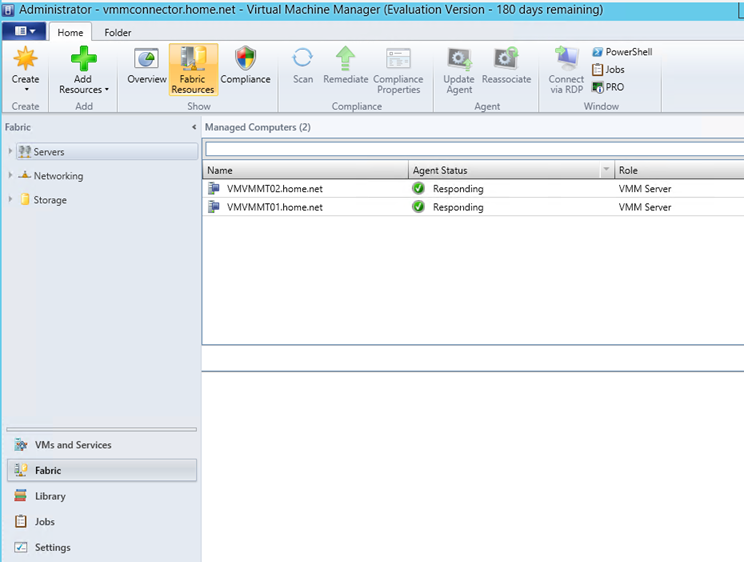Select the VMVMMT02.home.net row
This screenshot has height=562, width=744.
coord(473,188)
